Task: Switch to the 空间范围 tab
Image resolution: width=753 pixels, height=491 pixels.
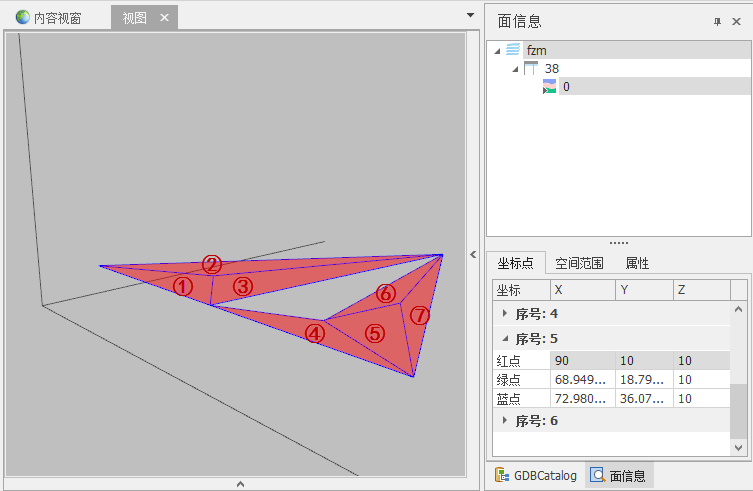Action: tap(580, 263)
